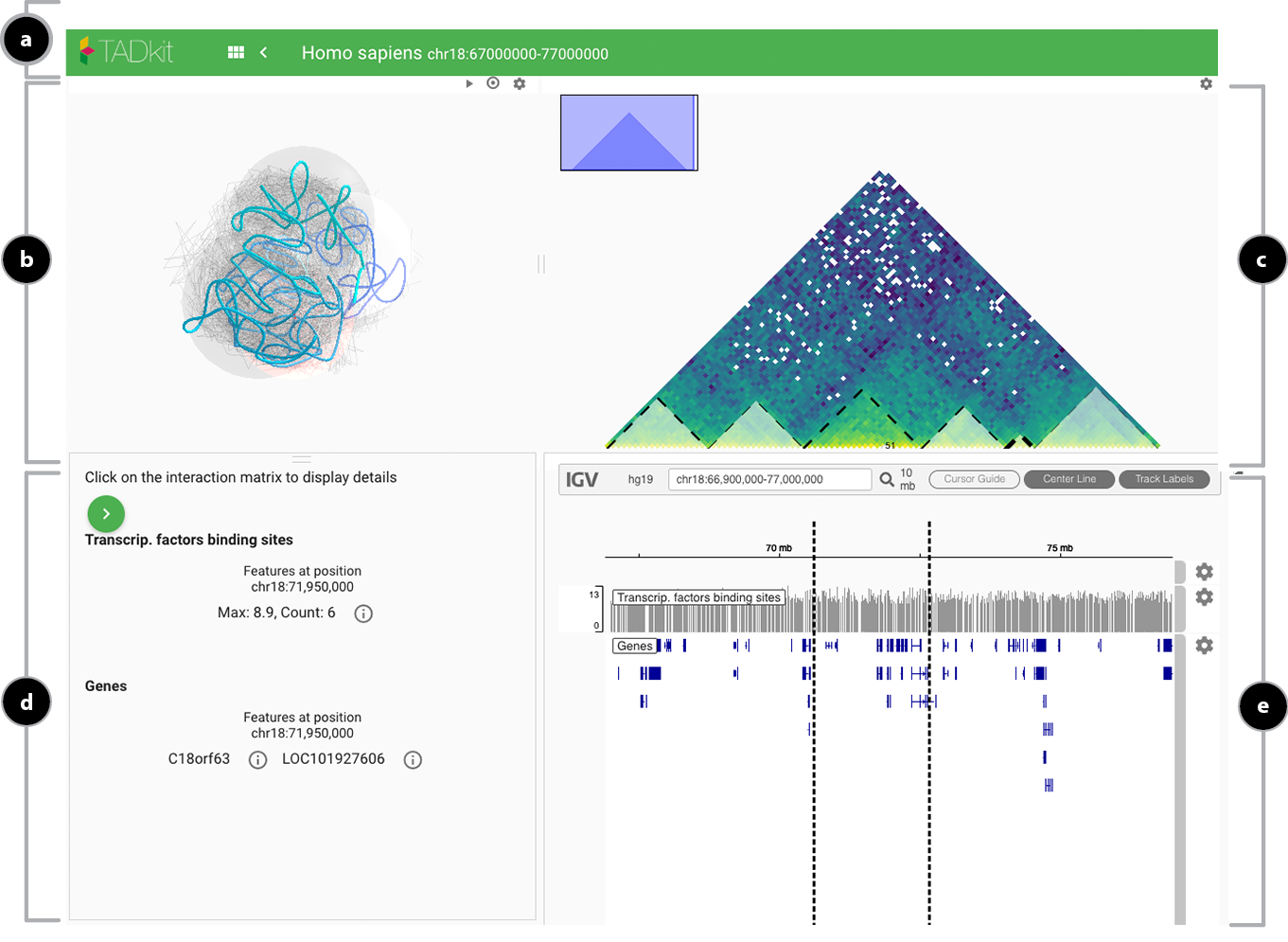Click the 70 mb ruler mark
Image resolution: width=1288 pixels, height=942 pixels.
pos(779,548)
